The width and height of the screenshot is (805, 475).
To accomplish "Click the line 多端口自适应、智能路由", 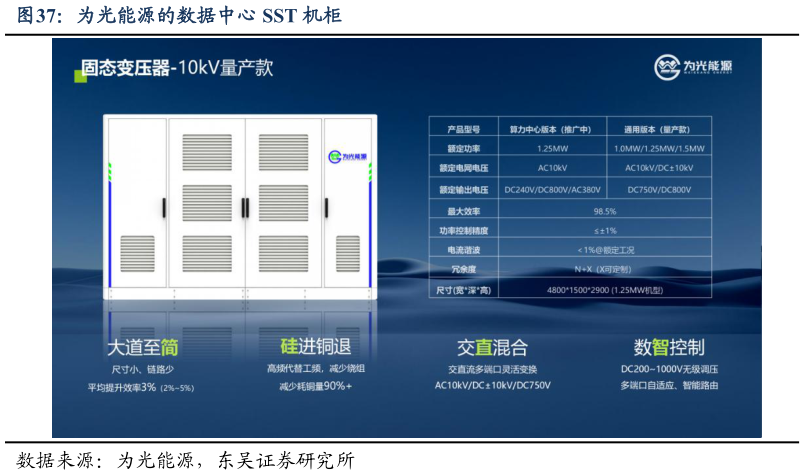I will point(669,385).
